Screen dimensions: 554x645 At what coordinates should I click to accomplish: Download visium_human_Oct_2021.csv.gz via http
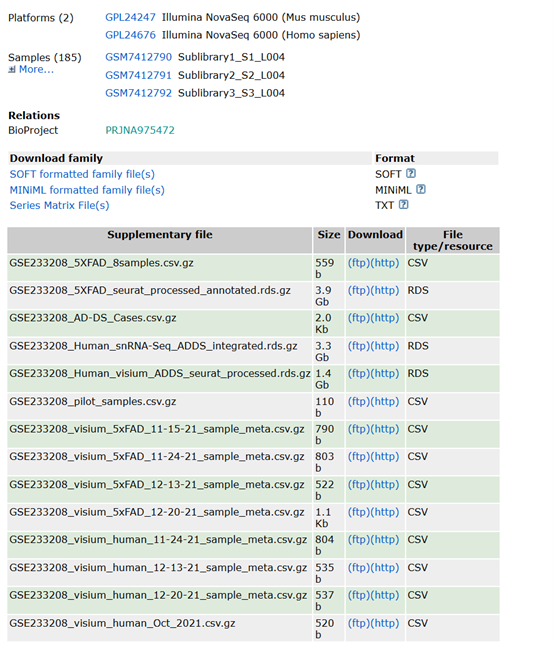pos(385,623)
